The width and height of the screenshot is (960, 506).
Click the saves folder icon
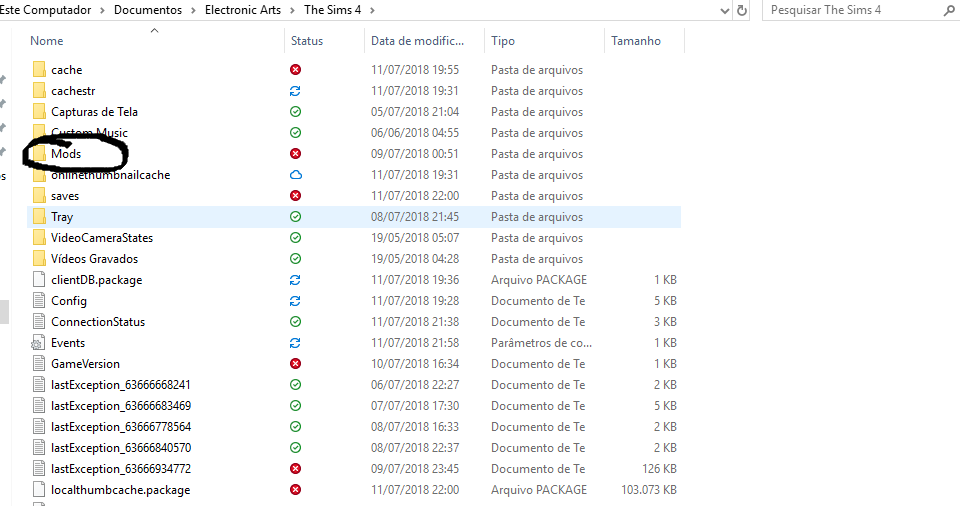pos(39,195)
